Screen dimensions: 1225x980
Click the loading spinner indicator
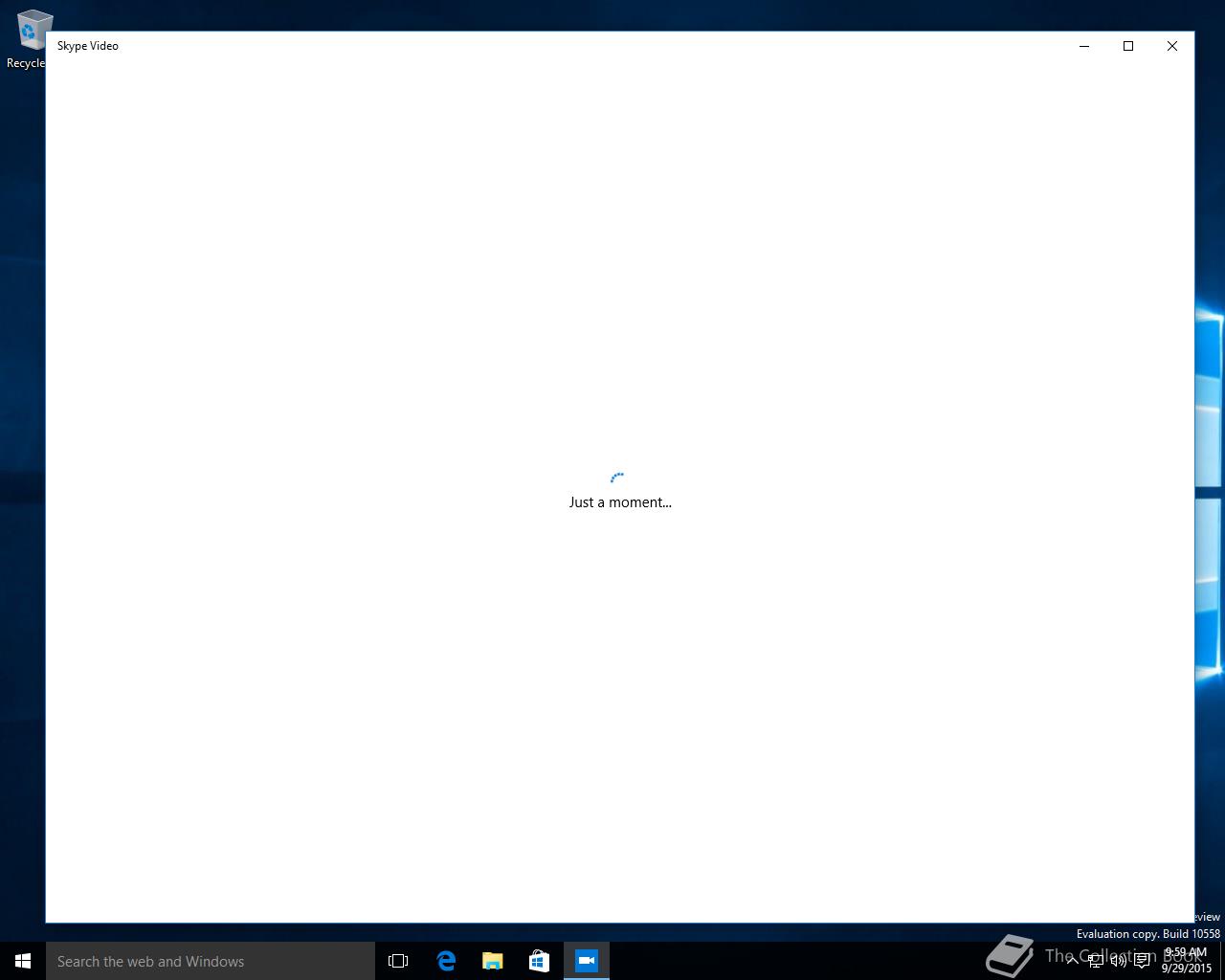tap(617, 478)
